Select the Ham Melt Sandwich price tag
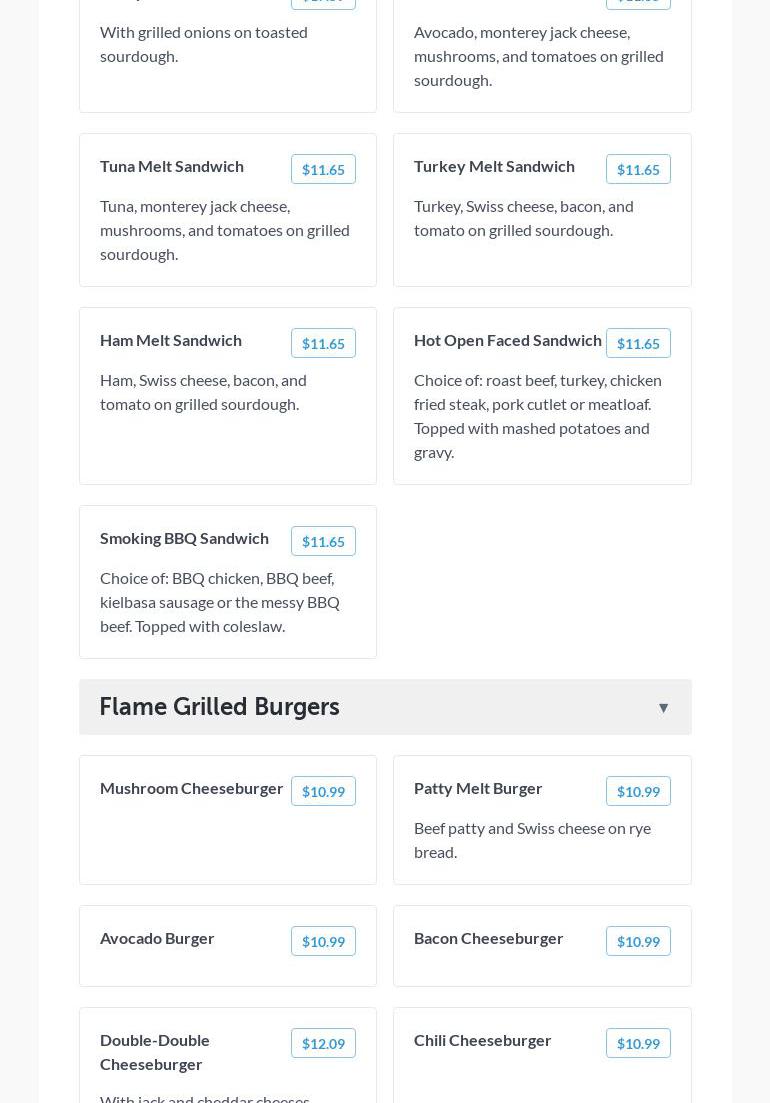The image size is (770, 1103). click(323, 344)
